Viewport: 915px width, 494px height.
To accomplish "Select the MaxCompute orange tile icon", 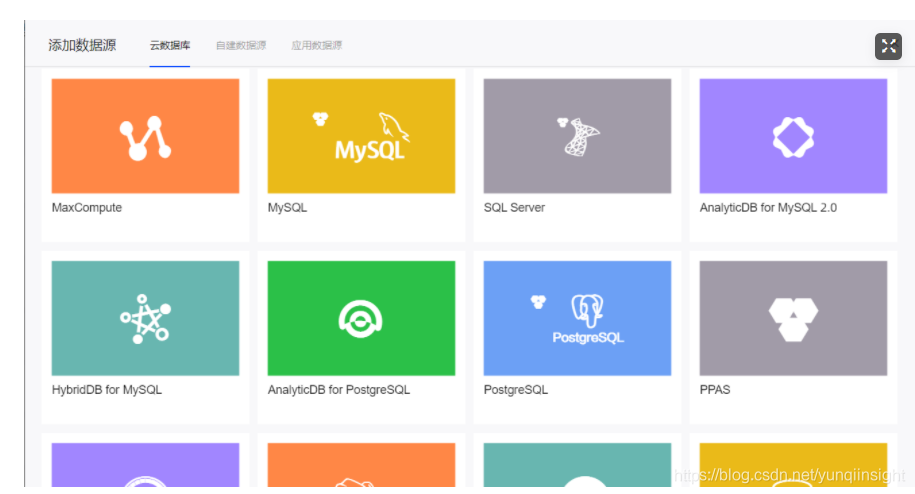I will [145, 136].
